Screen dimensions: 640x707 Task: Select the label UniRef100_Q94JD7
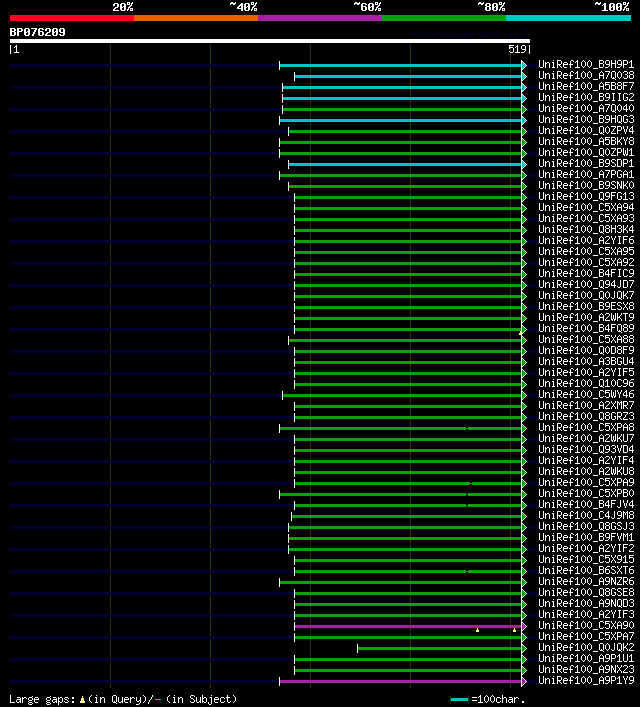[x=586, y=285]
